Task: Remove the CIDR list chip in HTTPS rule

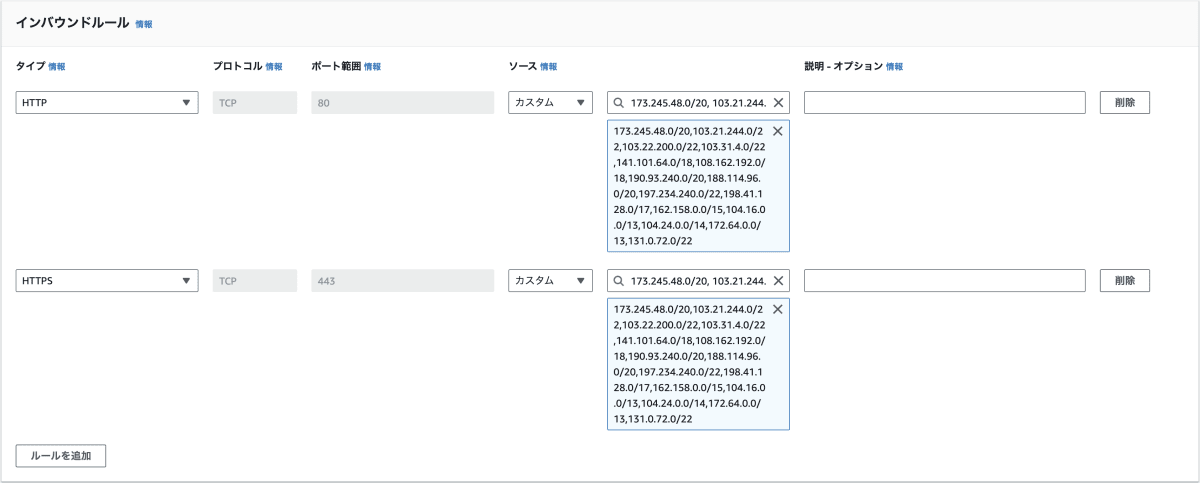Action: (778, 310)
